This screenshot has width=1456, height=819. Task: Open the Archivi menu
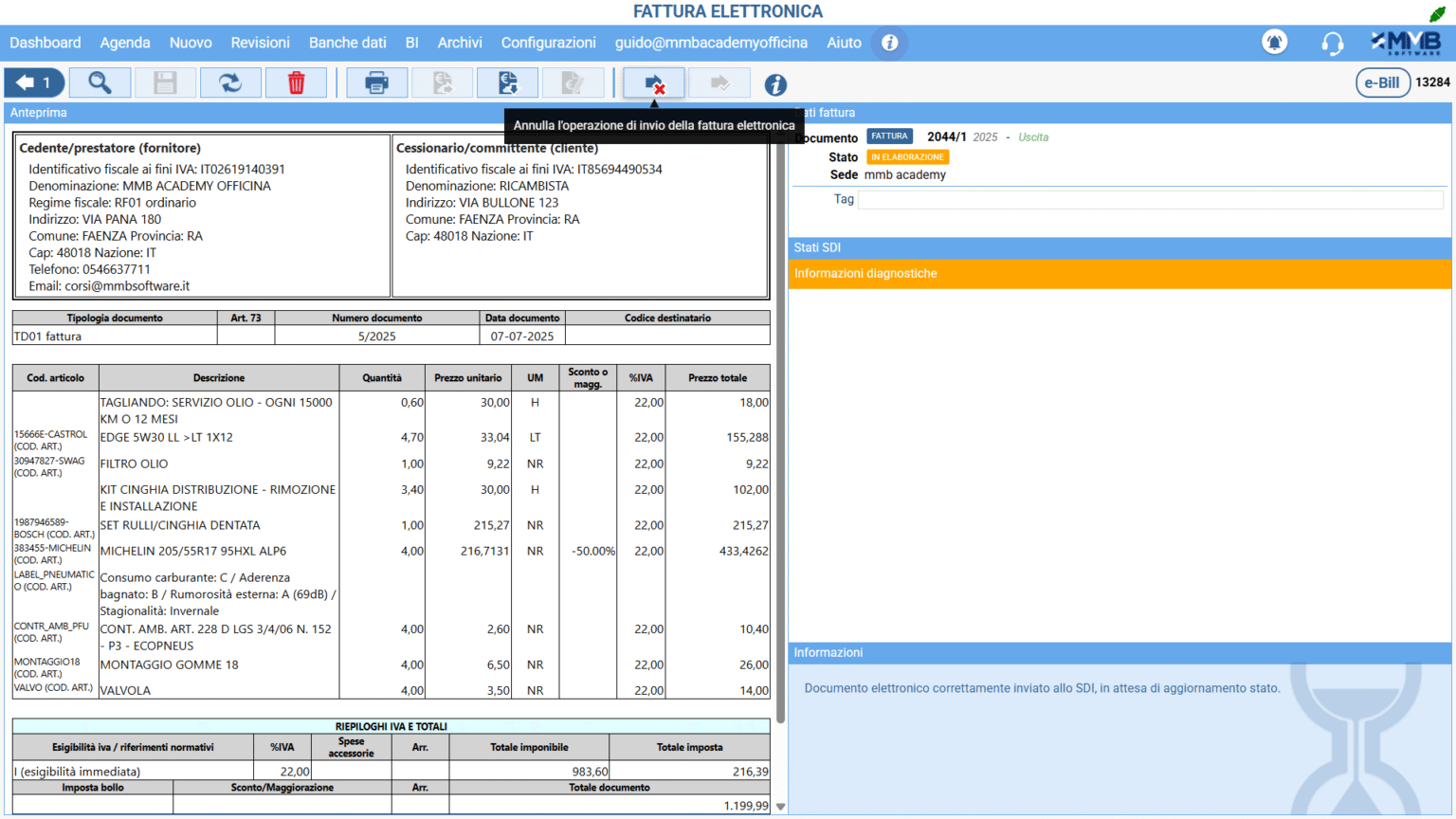pyautogui.click(x=460, y=43)
